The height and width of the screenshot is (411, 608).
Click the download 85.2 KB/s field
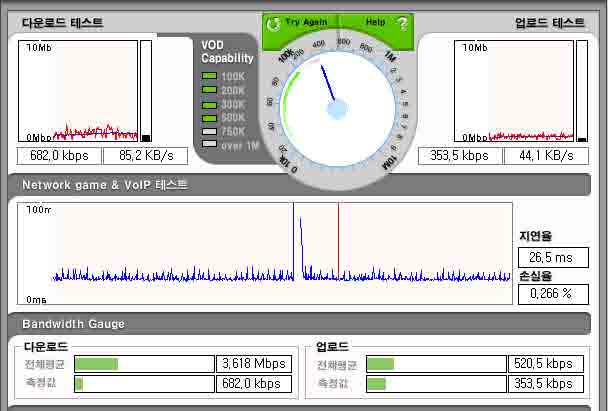point(146,156)
